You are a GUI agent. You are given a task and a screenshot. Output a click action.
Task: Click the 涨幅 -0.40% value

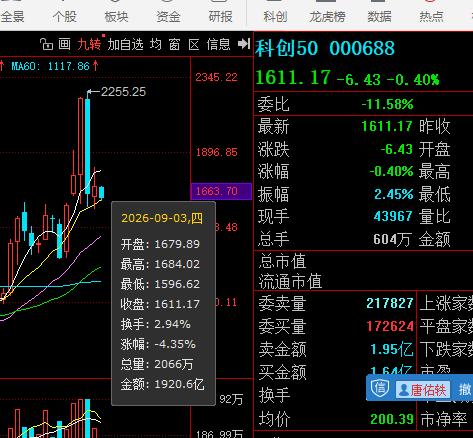(391, 171)
